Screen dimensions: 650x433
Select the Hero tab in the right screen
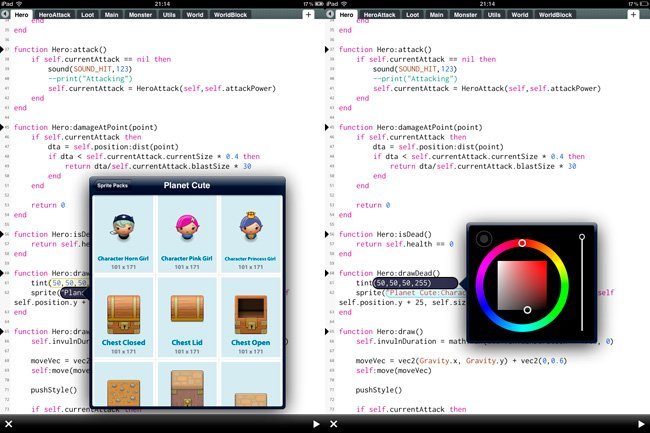click(x=346, y=15)
